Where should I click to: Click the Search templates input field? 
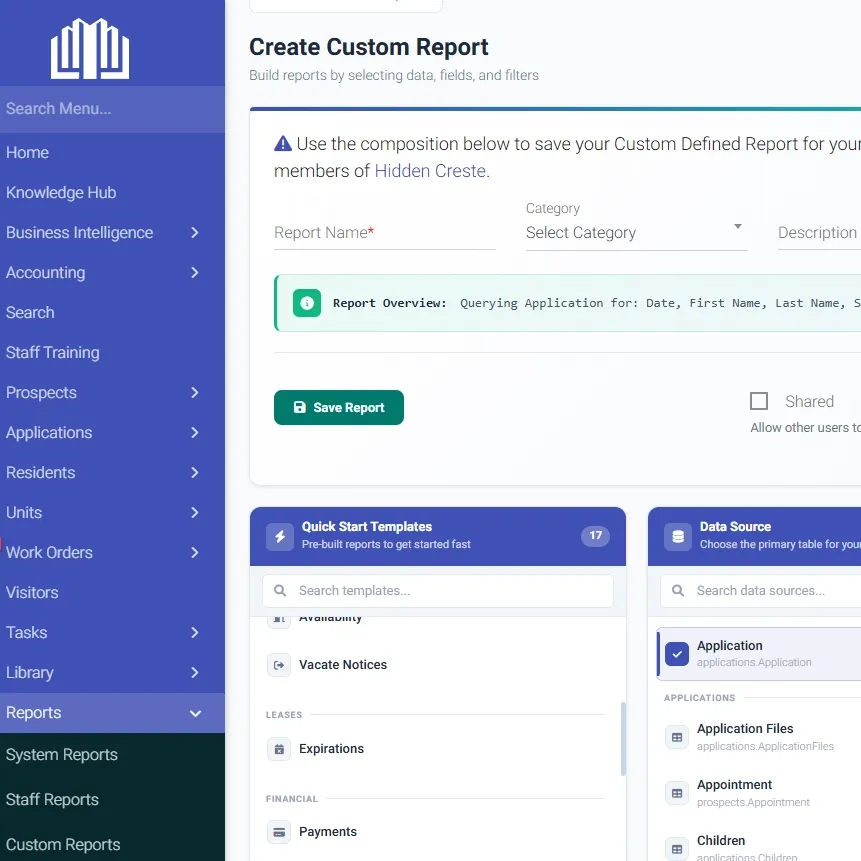click(438, 591)
